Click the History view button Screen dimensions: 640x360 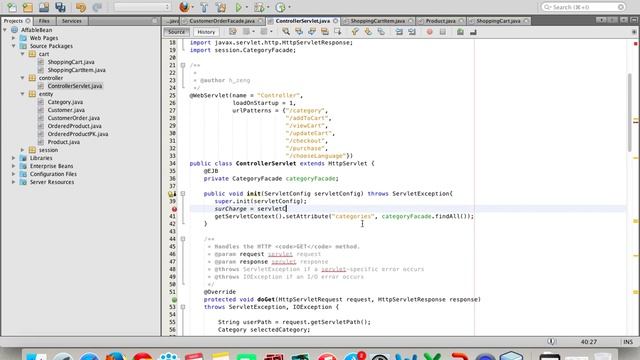coord(206,32)
